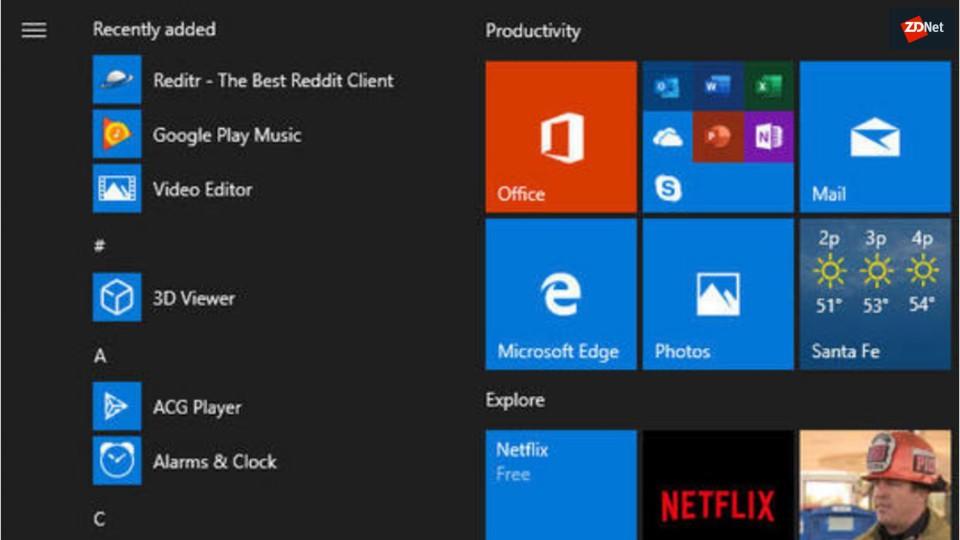960x540 pixels.
Task: Open the Outlook icon in Office folder tile
Action: click(x=667, y=86)
